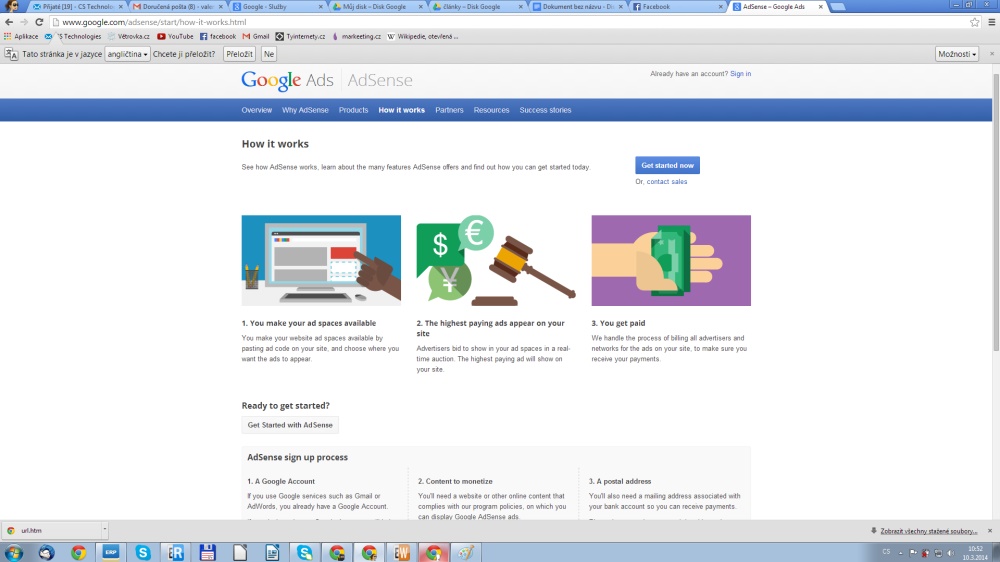The image size is (1000, 562).
Task: Click the translate icon in the translation bar
Action: point(11,54)
